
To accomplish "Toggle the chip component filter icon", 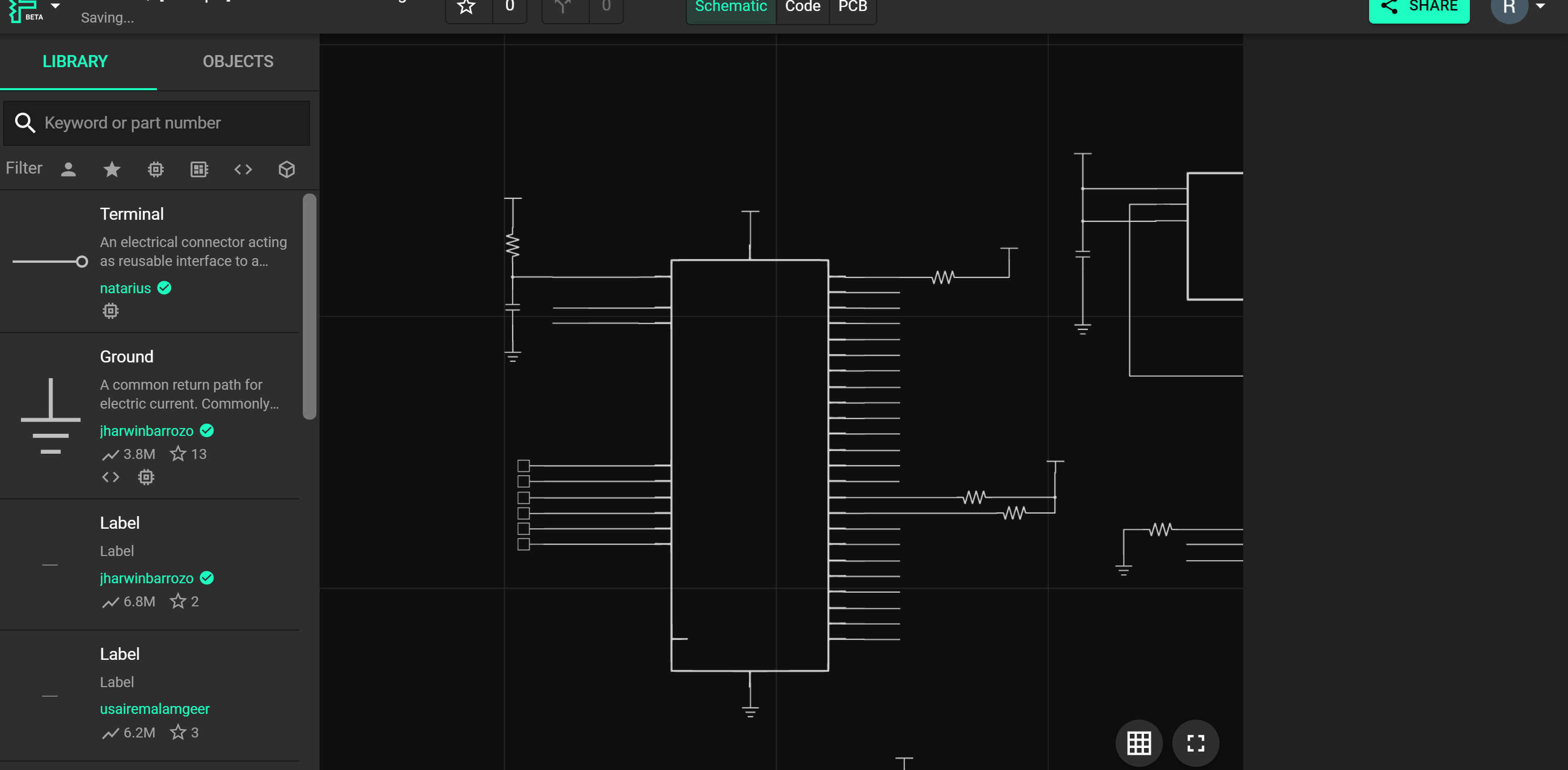I will (x=156, y=169).
